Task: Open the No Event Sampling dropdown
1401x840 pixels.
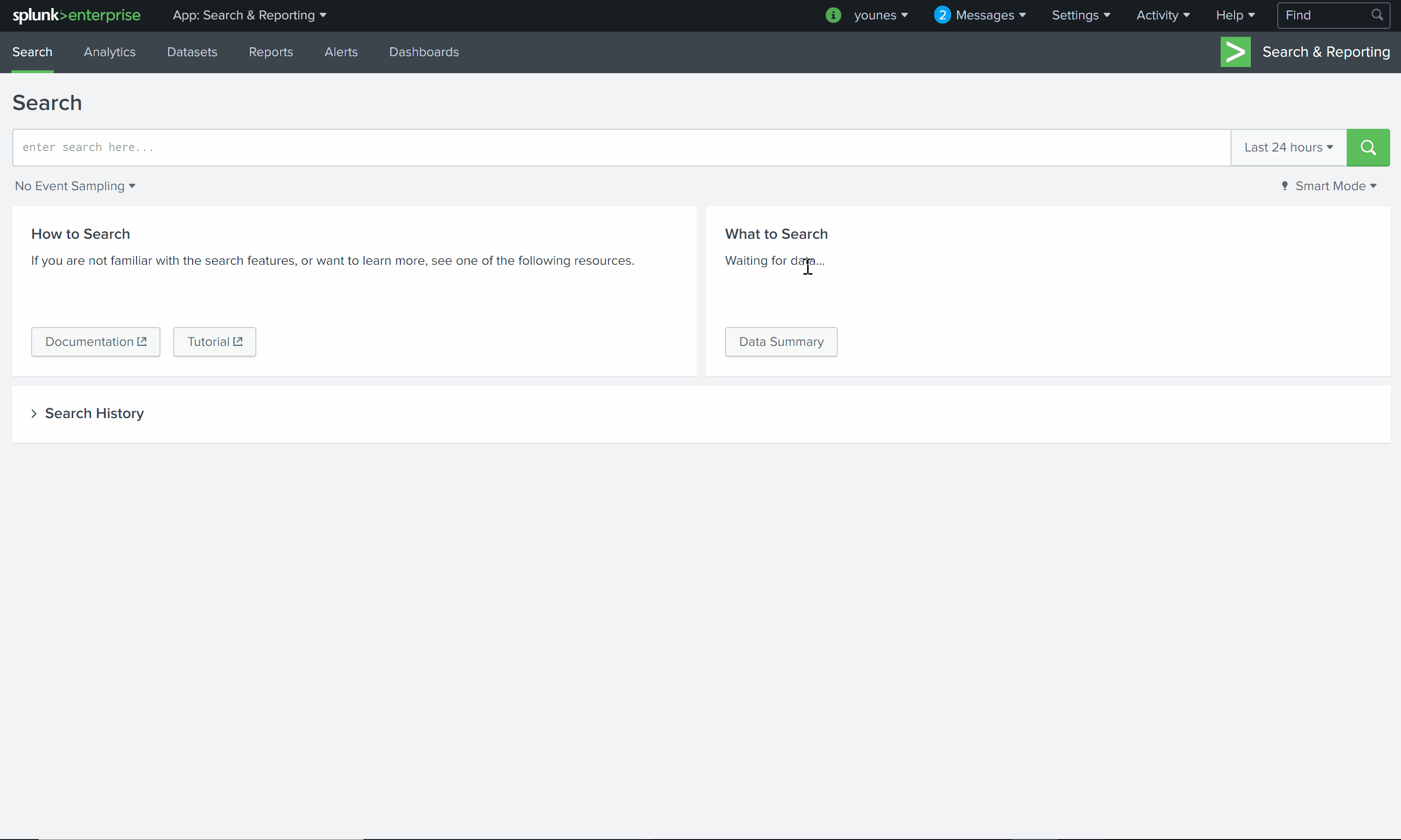Action: click(74, 185)
